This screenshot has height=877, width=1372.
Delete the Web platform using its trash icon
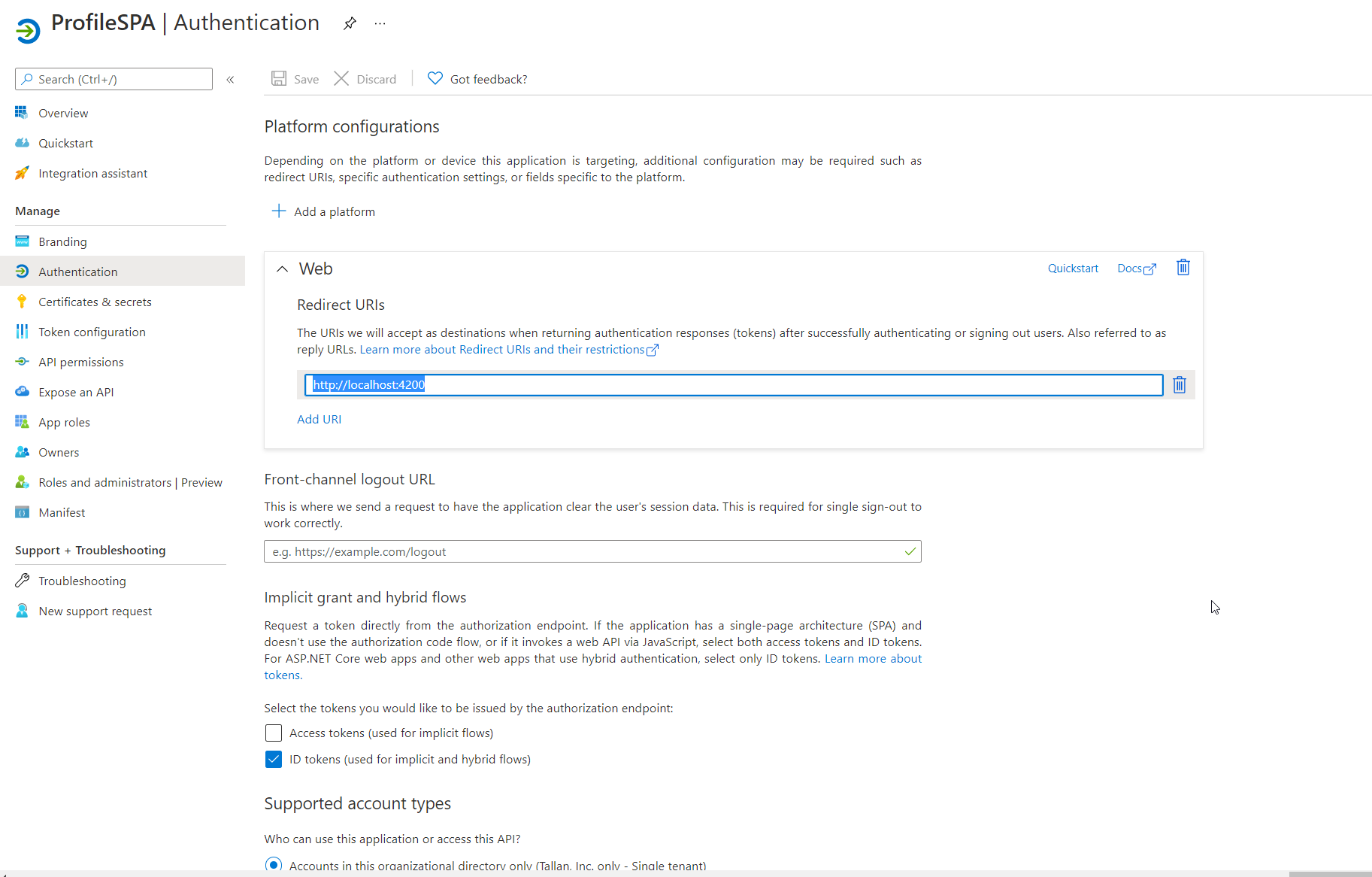click(x=1182, y=268)
